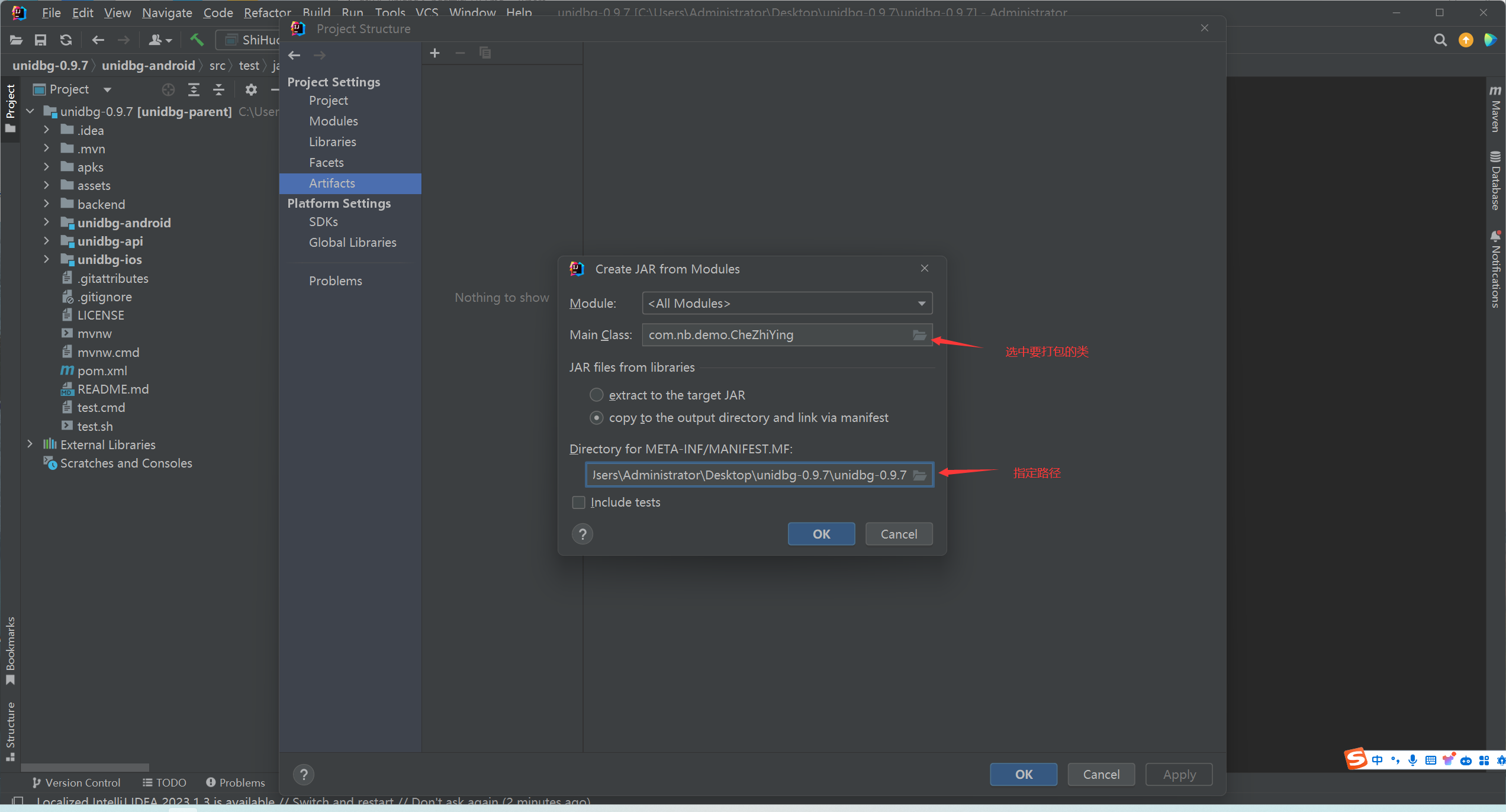Viewport: 1506px width, 812px height.
Task: Select Facets in Project Settings
Action: click(x=326, y=163)
